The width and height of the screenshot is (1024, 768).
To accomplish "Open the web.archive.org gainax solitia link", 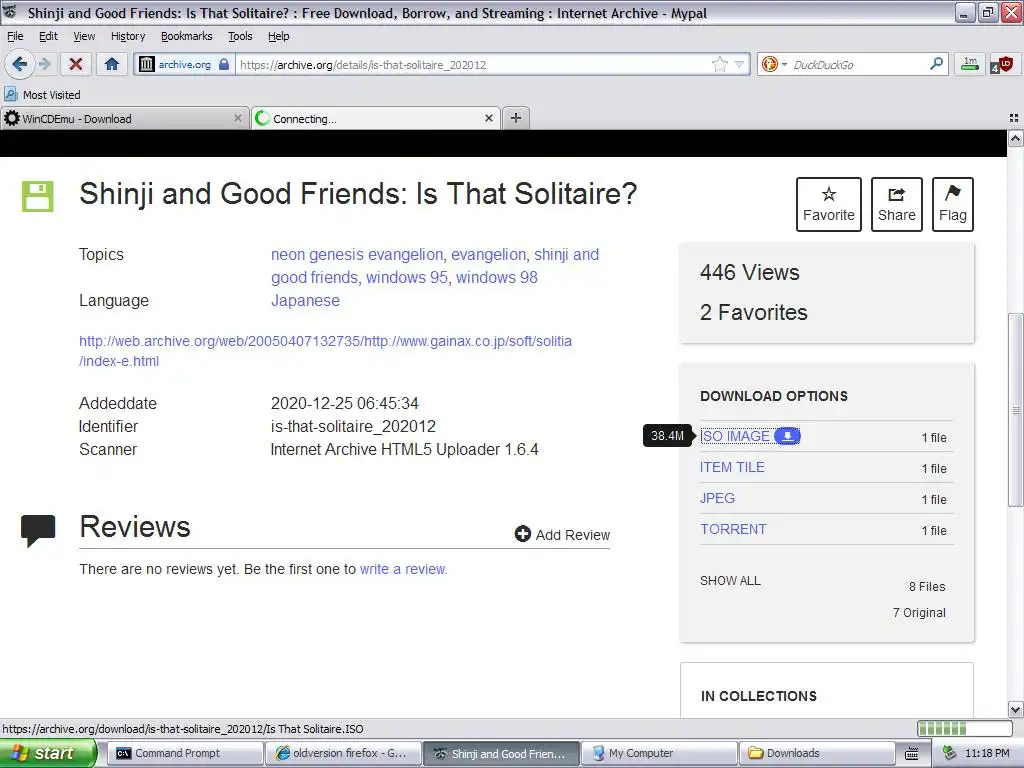I will pyautogui.click(x=325, y=351).
